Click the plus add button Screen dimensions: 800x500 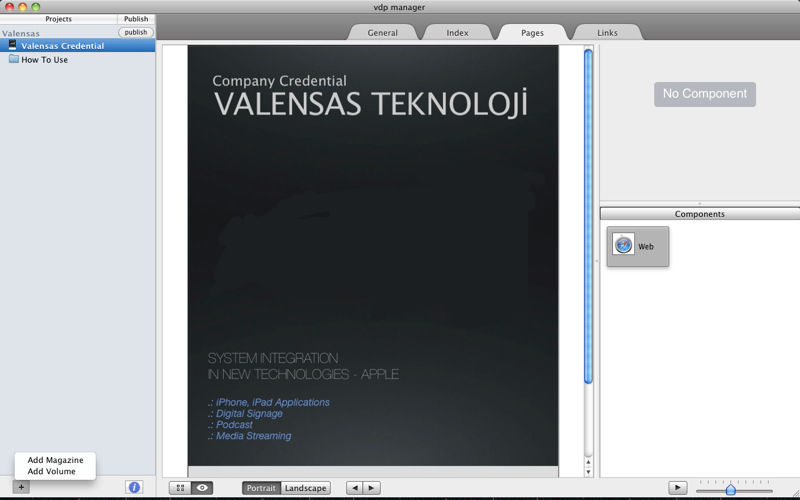click(21, 487)
